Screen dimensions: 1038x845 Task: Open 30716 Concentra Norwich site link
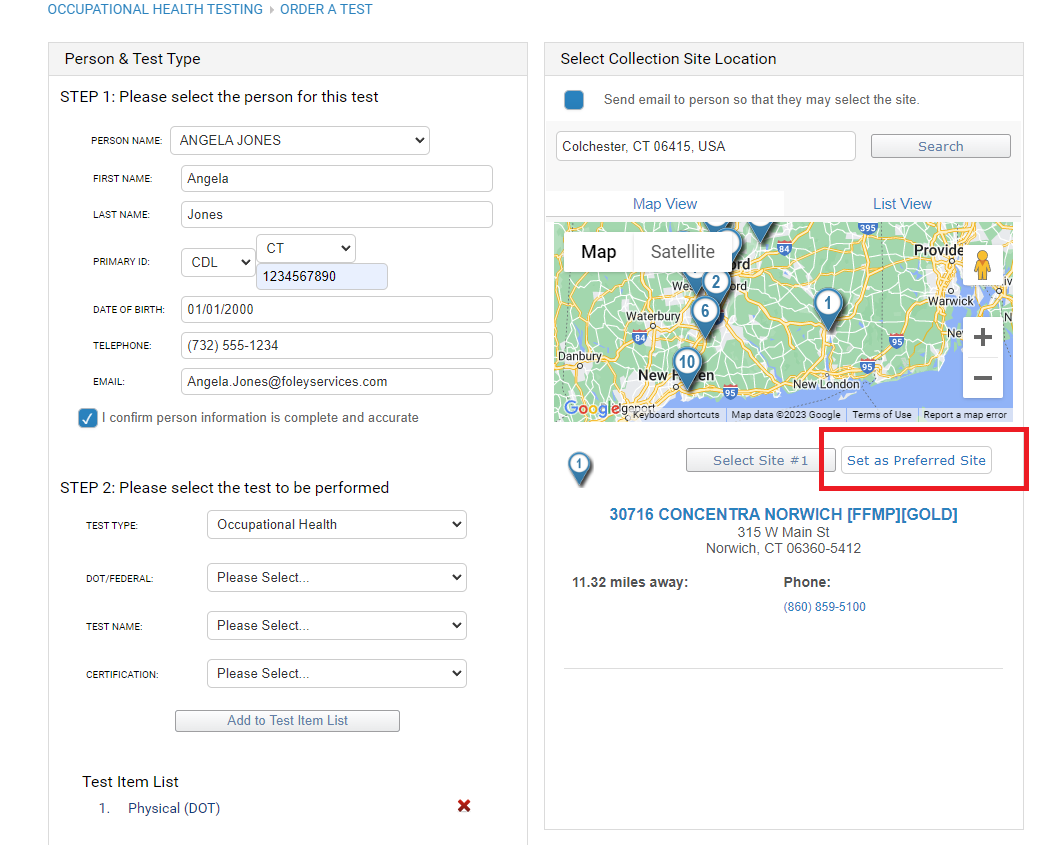(783, 514)
